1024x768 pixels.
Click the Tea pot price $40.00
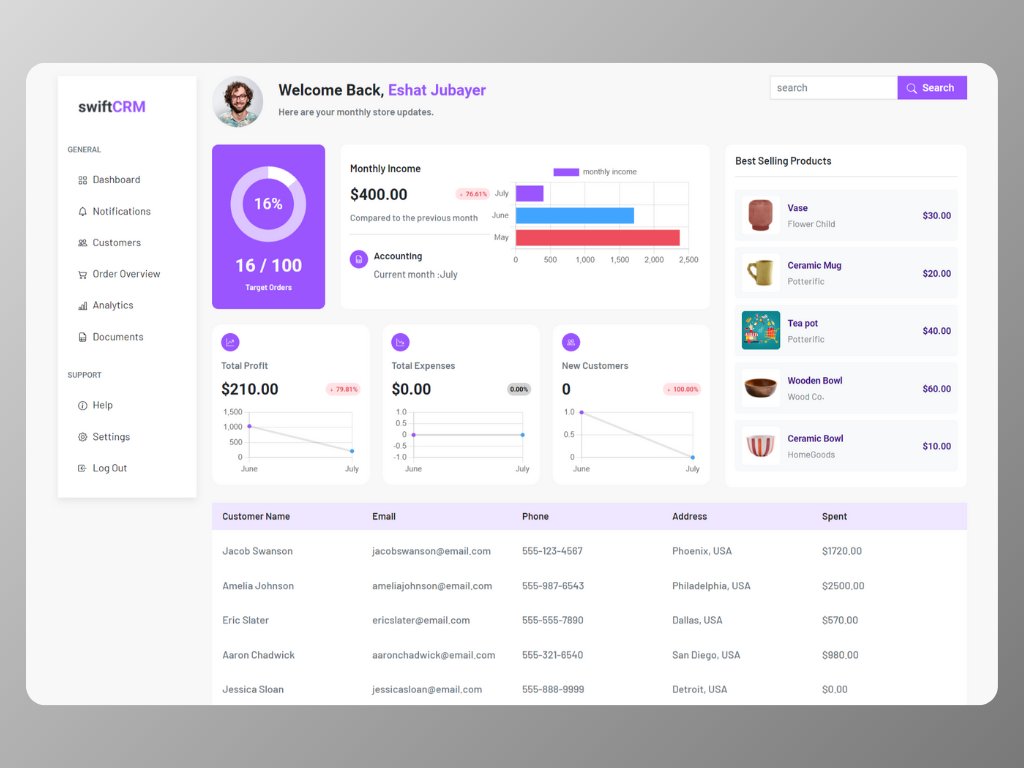pyautogui.click(x=936, y=331)
